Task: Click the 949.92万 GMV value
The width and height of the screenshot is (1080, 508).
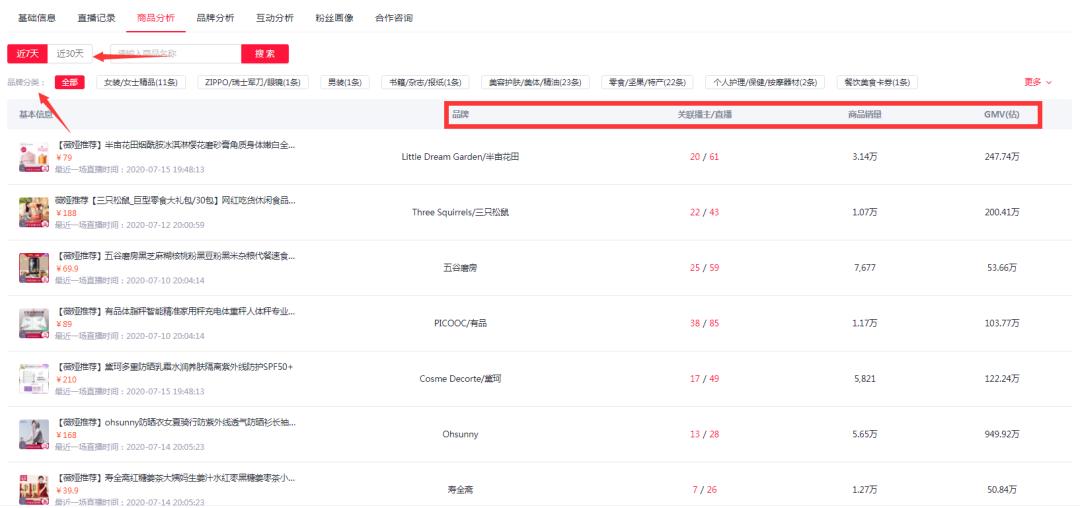Action: pyautogui.click(x=1001, y=435)
